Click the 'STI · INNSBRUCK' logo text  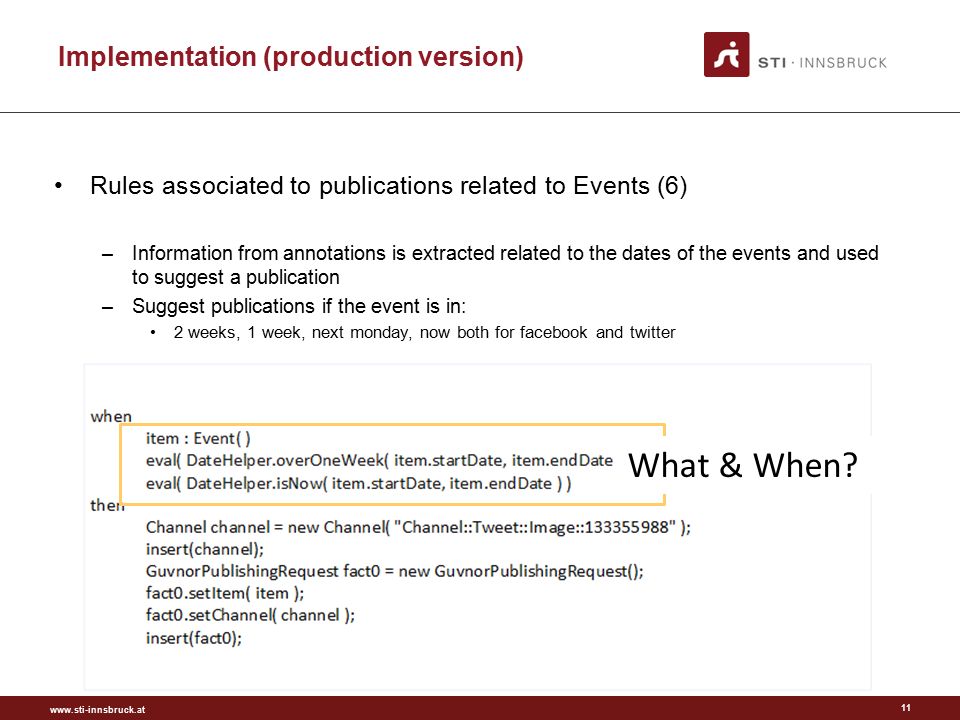(822, 63)
